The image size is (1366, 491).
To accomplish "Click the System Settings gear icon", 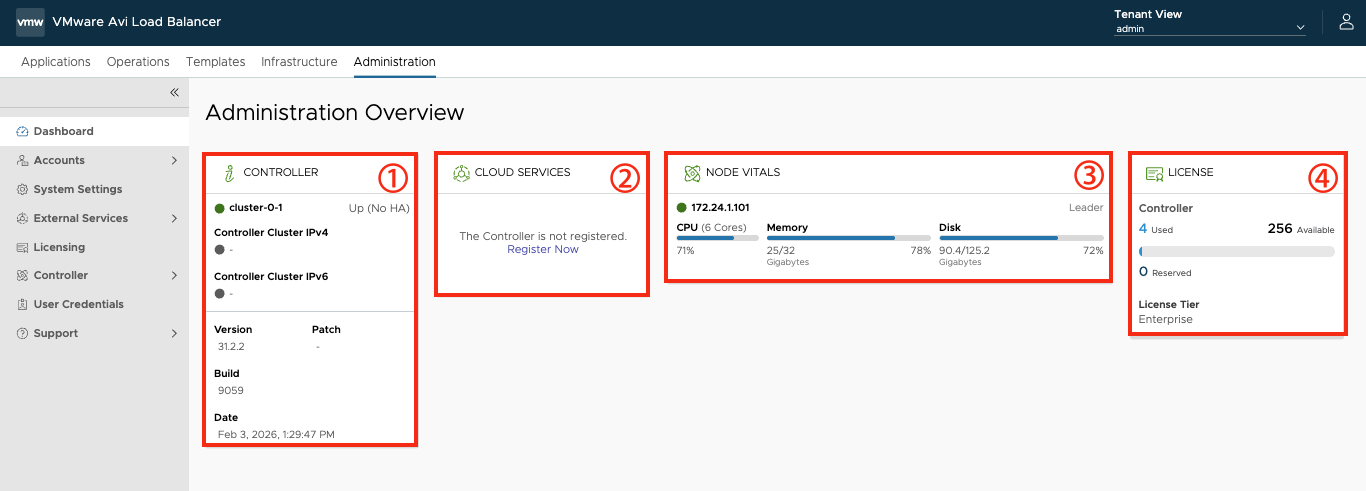I will 23,189.
